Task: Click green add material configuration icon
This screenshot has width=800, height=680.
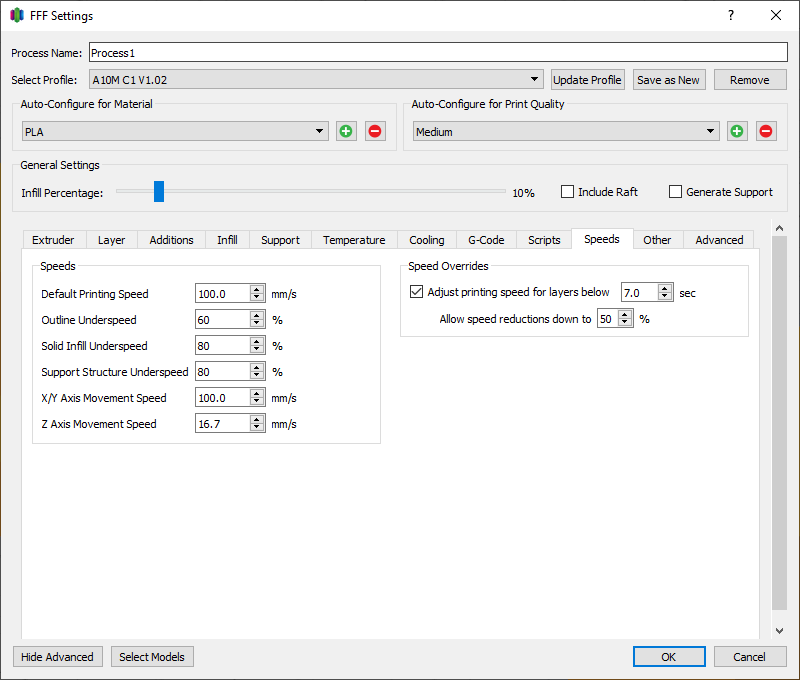Action: 346,131
